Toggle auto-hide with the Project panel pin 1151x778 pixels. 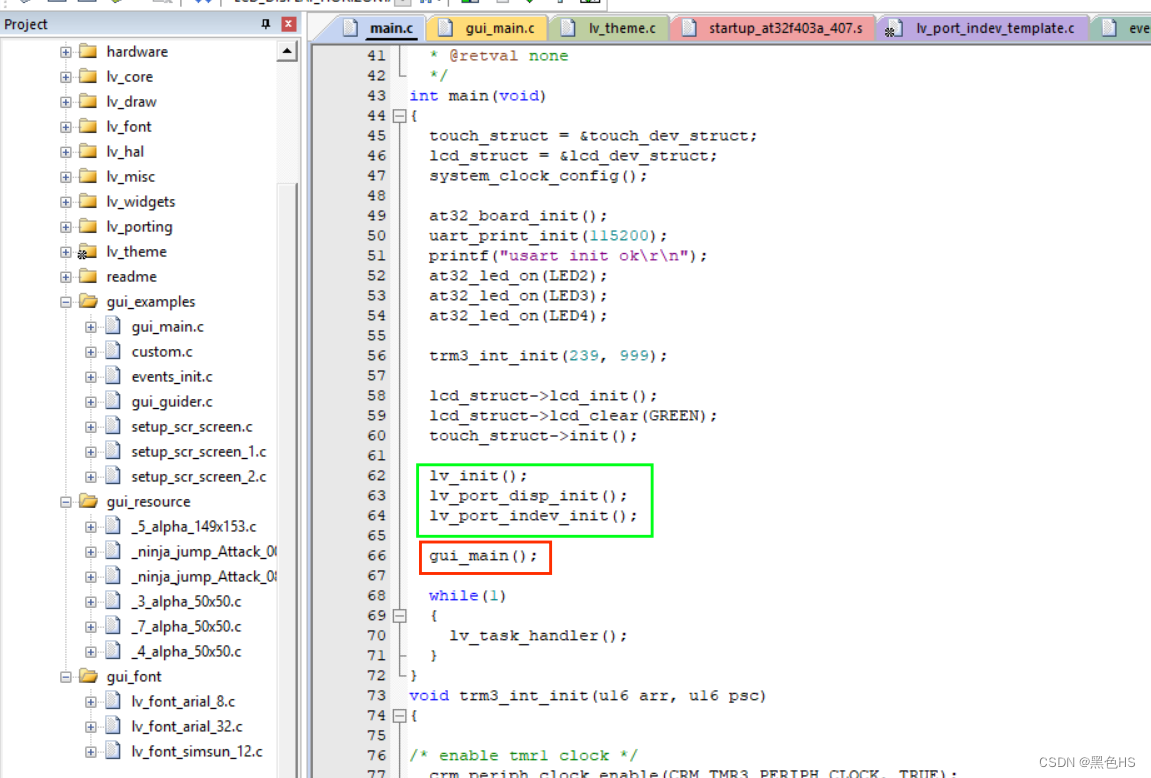tap(266, 24)
